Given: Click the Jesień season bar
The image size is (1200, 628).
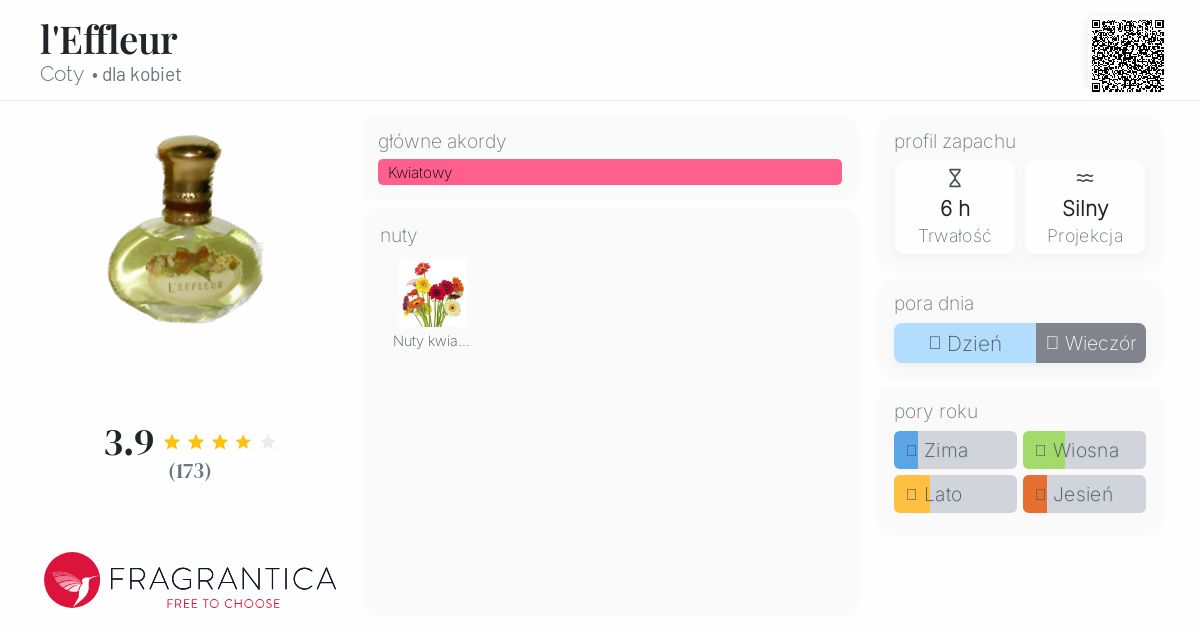Looking at the screenshot, I should coord(1084,494).
